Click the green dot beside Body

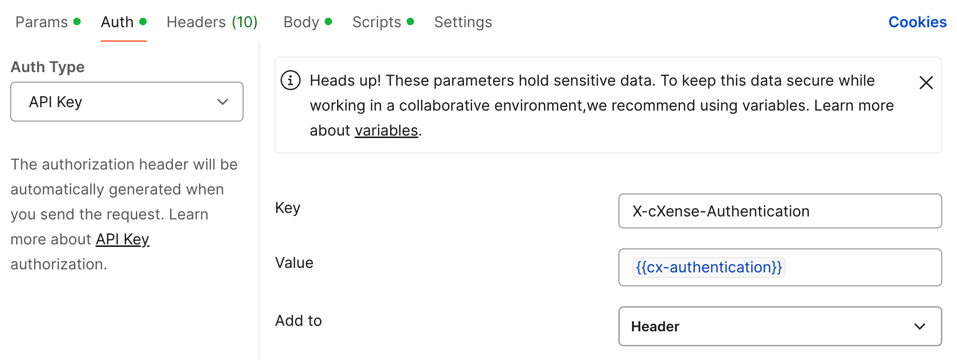tap(328, 22)
